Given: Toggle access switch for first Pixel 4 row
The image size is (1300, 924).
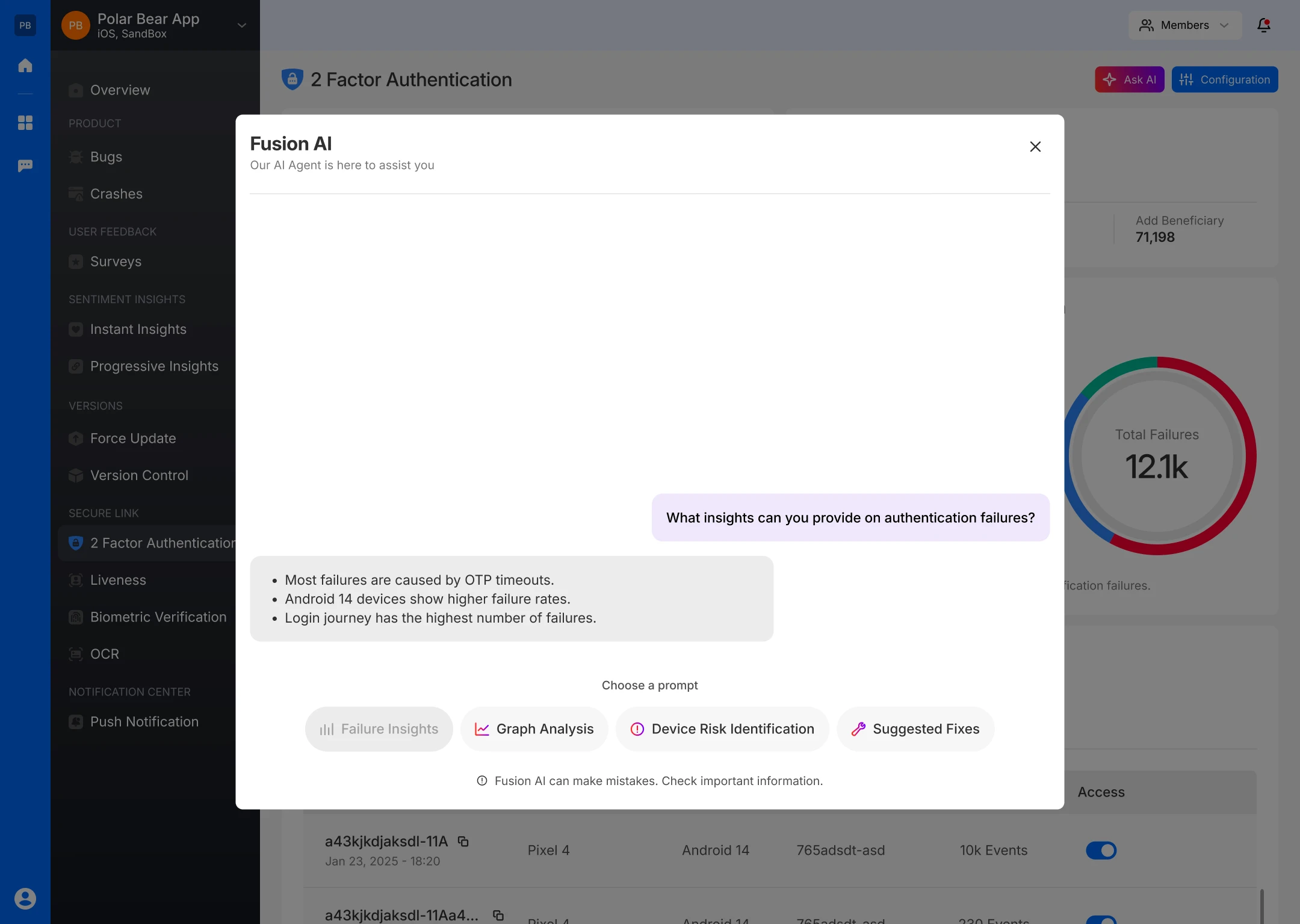Looking at the screenshot, I should pyautogui.click(x=1101, y=850).
